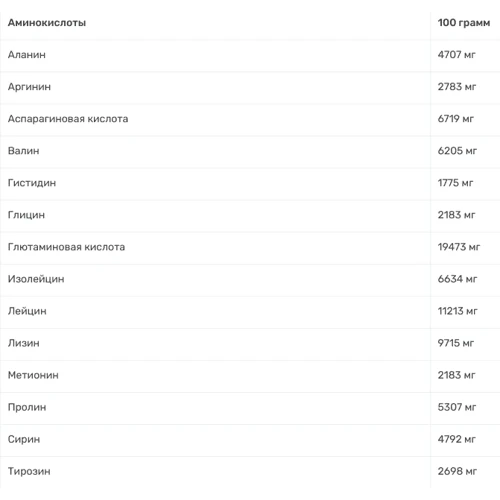Select the Глицин row label
The width and height of the screenshot is (500, 500).
26,215
